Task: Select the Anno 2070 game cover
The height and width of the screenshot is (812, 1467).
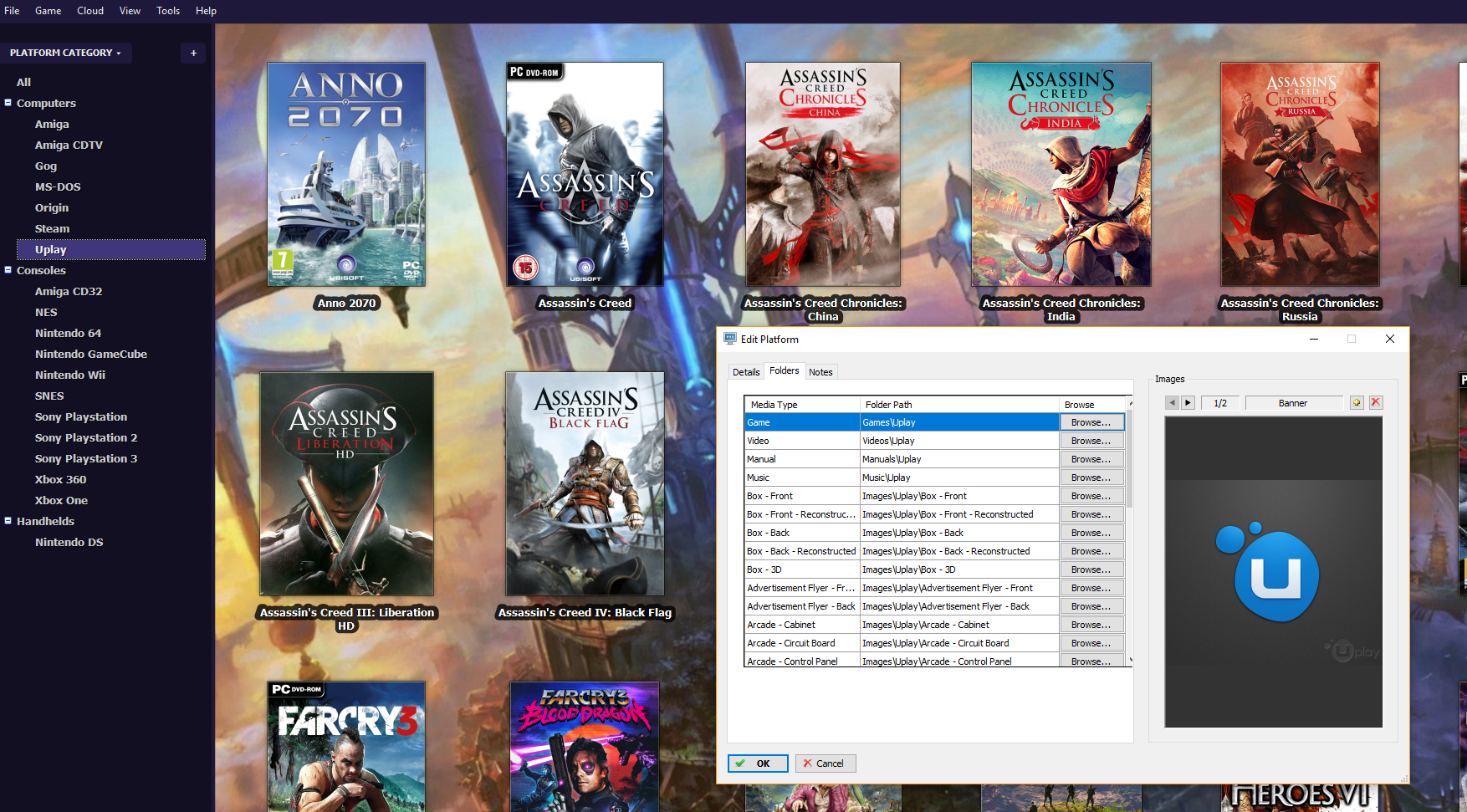Action: click(x=346, y=175)
